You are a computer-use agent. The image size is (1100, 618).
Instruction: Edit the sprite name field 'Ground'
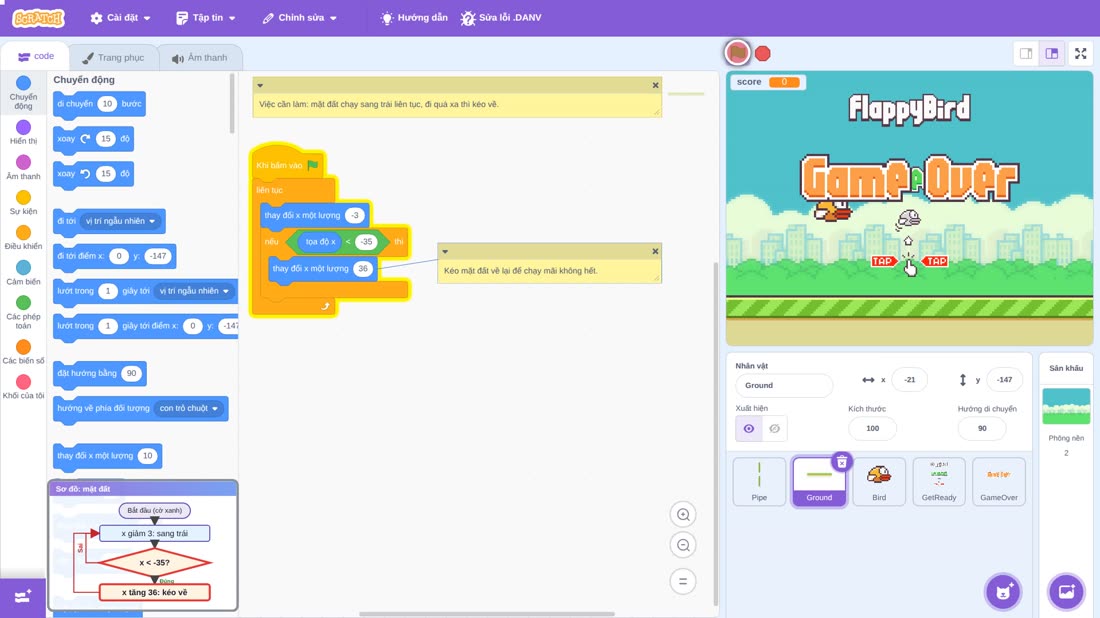pyautogui.click(x=784, y=385)
